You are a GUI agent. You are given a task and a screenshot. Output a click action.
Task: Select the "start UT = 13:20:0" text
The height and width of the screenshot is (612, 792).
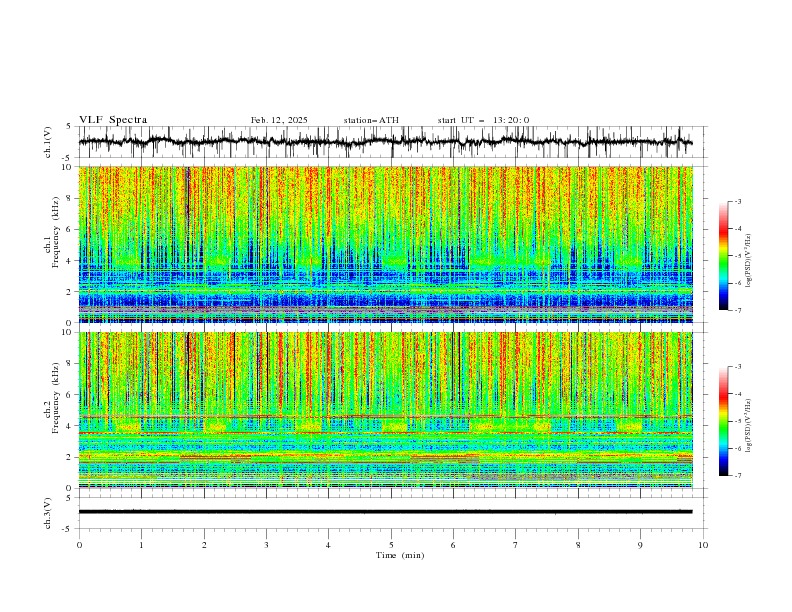click(483, 120)
